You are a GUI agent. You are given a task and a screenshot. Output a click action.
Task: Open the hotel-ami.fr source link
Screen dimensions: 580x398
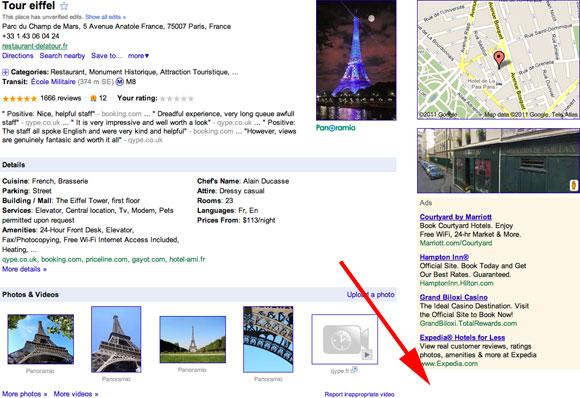click(x=187, y=260)
